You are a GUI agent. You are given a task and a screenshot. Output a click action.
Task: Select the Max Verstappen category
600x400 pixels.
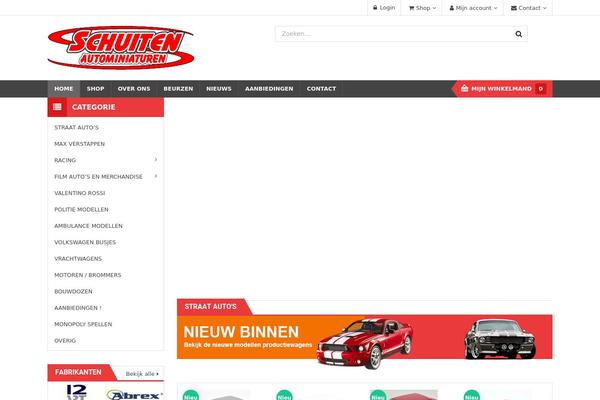[x=80, y=144]
